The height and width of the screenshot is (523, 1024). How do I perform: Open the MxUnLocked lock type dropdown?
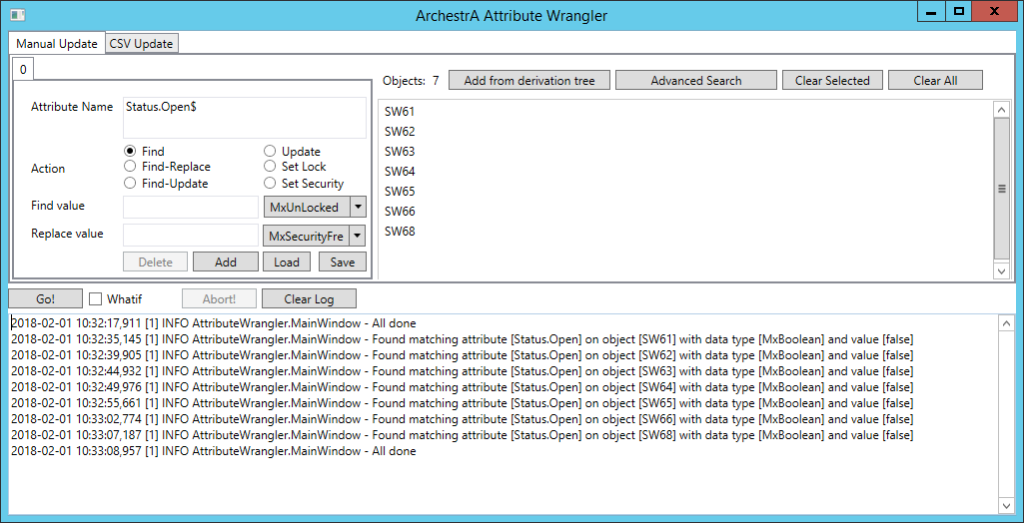pos(315,207)
